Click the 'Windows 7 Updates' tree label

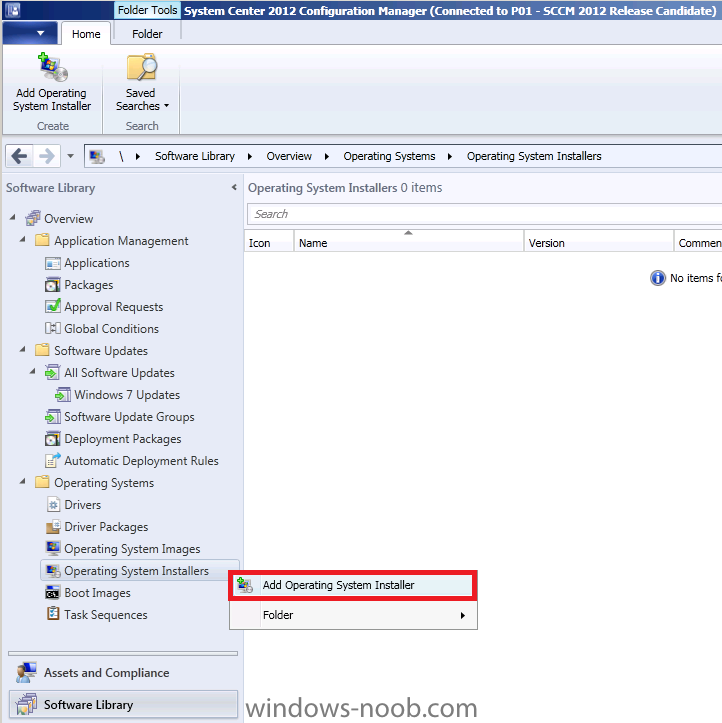(127, 395)
